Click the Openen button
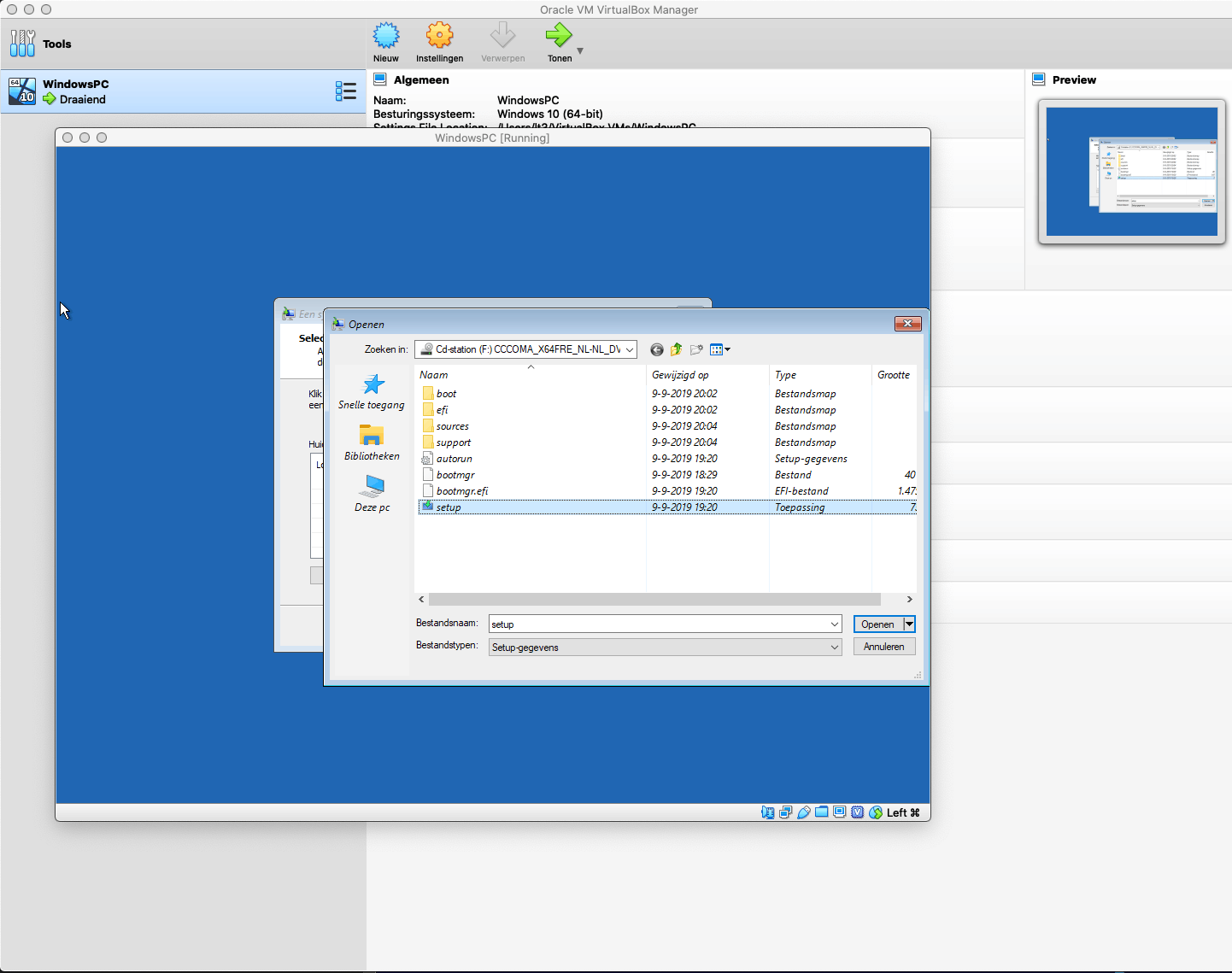Image resolution: width=1232 pixels, height=973 pixels. pyautogui.click(x=877, y=624)
